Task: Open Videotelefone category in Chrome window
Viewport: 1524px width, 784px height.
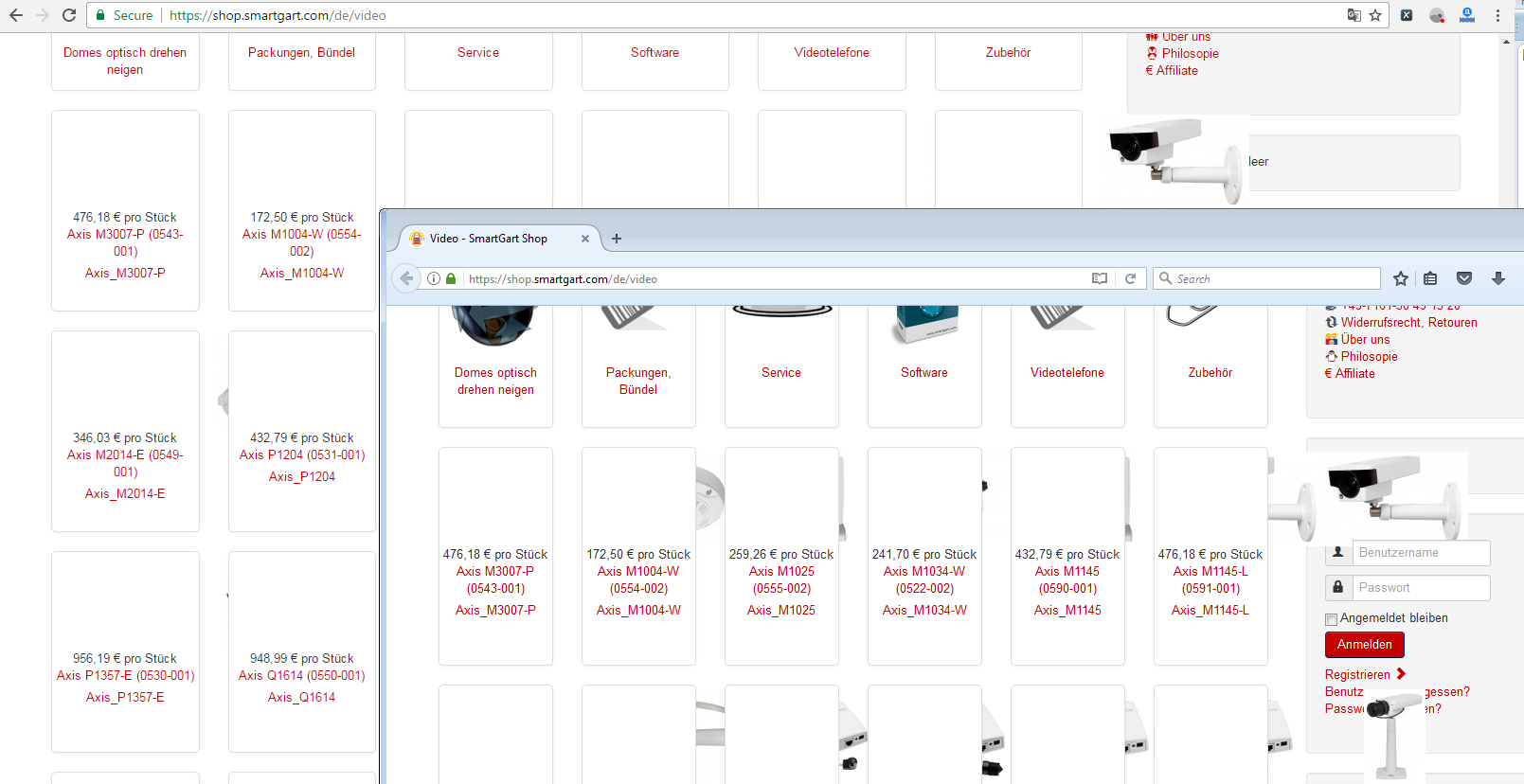Action: tap(832, 53)
